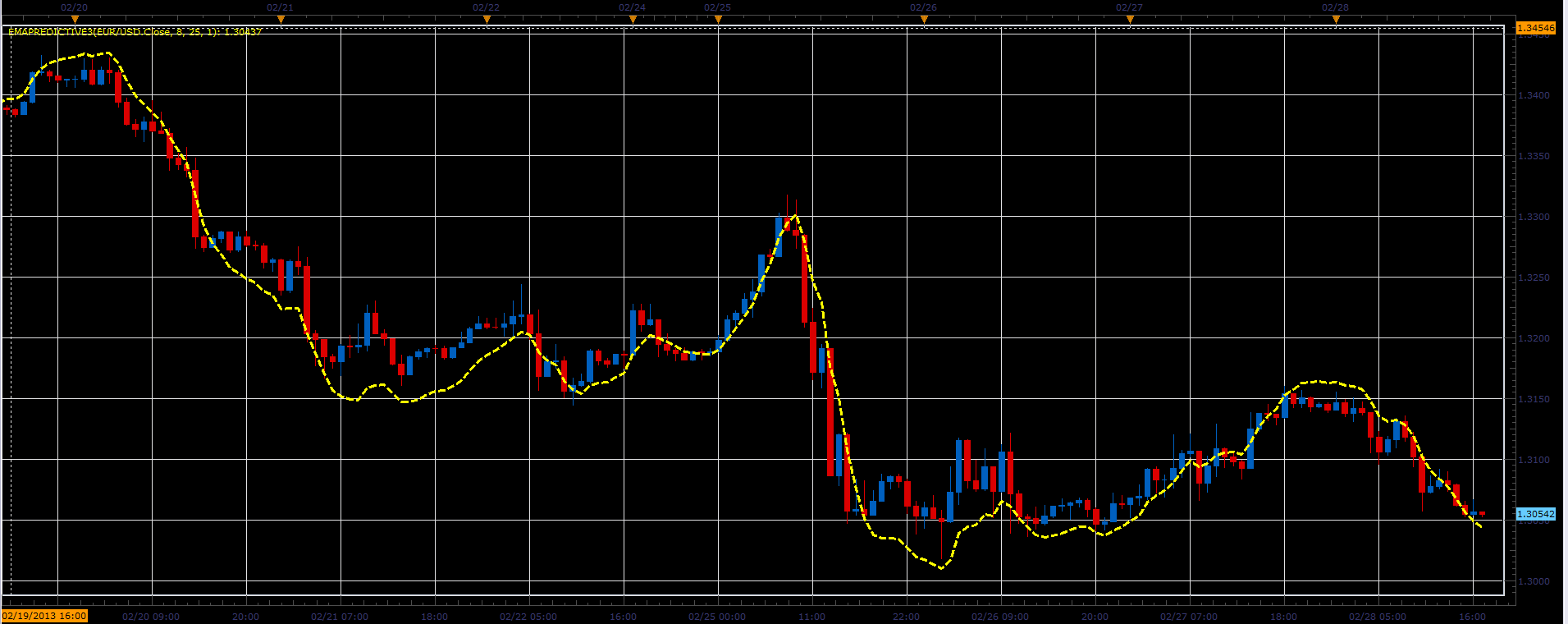Click the 02/28 date text on top ruler
This screenshot has height=624, width=1568.
click(1335, 7)
